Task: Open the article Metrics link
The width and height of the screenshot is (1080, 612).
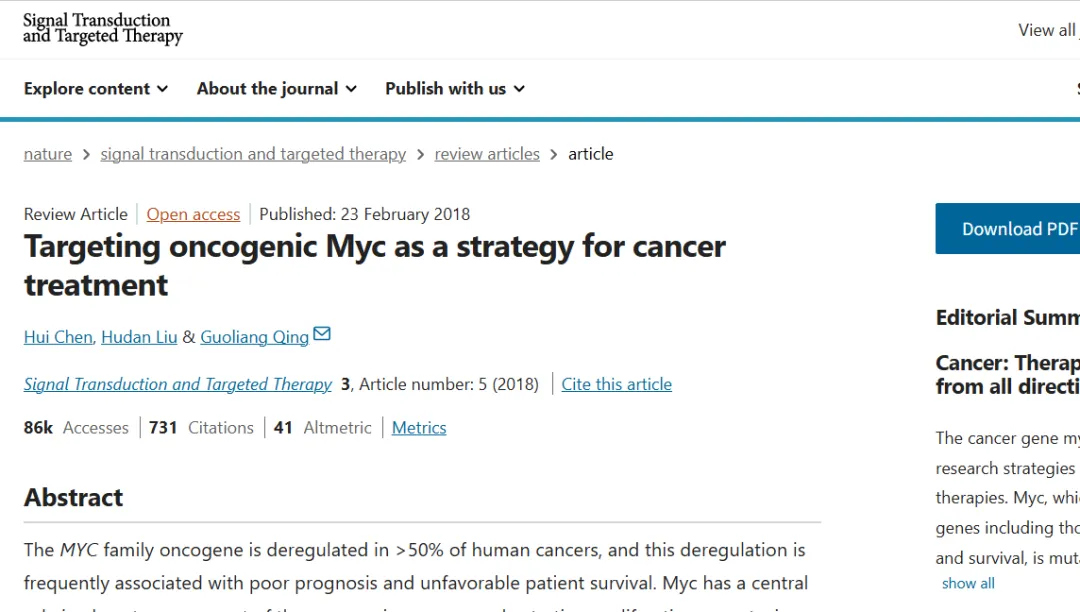Action: tap(419, 428)
